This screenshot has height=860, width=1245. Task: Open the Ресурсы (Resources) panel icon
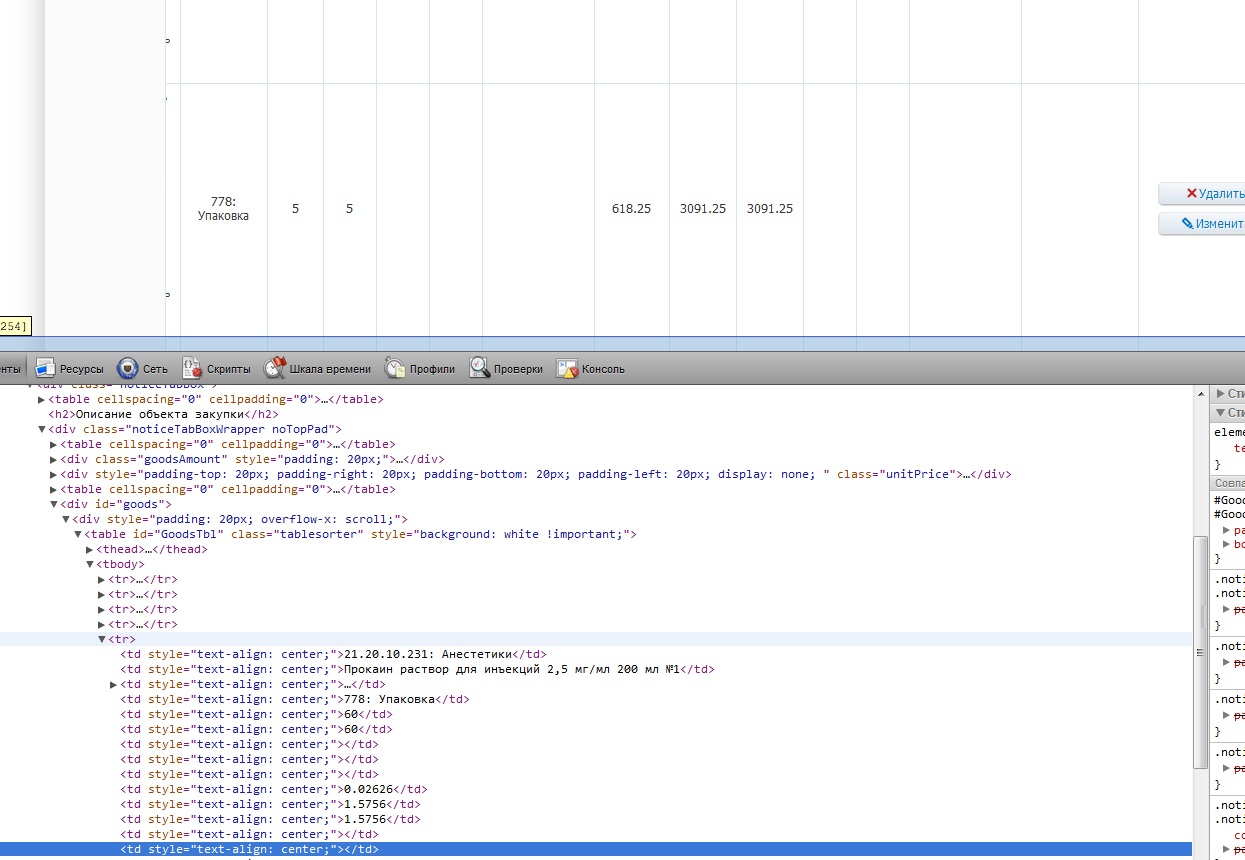45,368
